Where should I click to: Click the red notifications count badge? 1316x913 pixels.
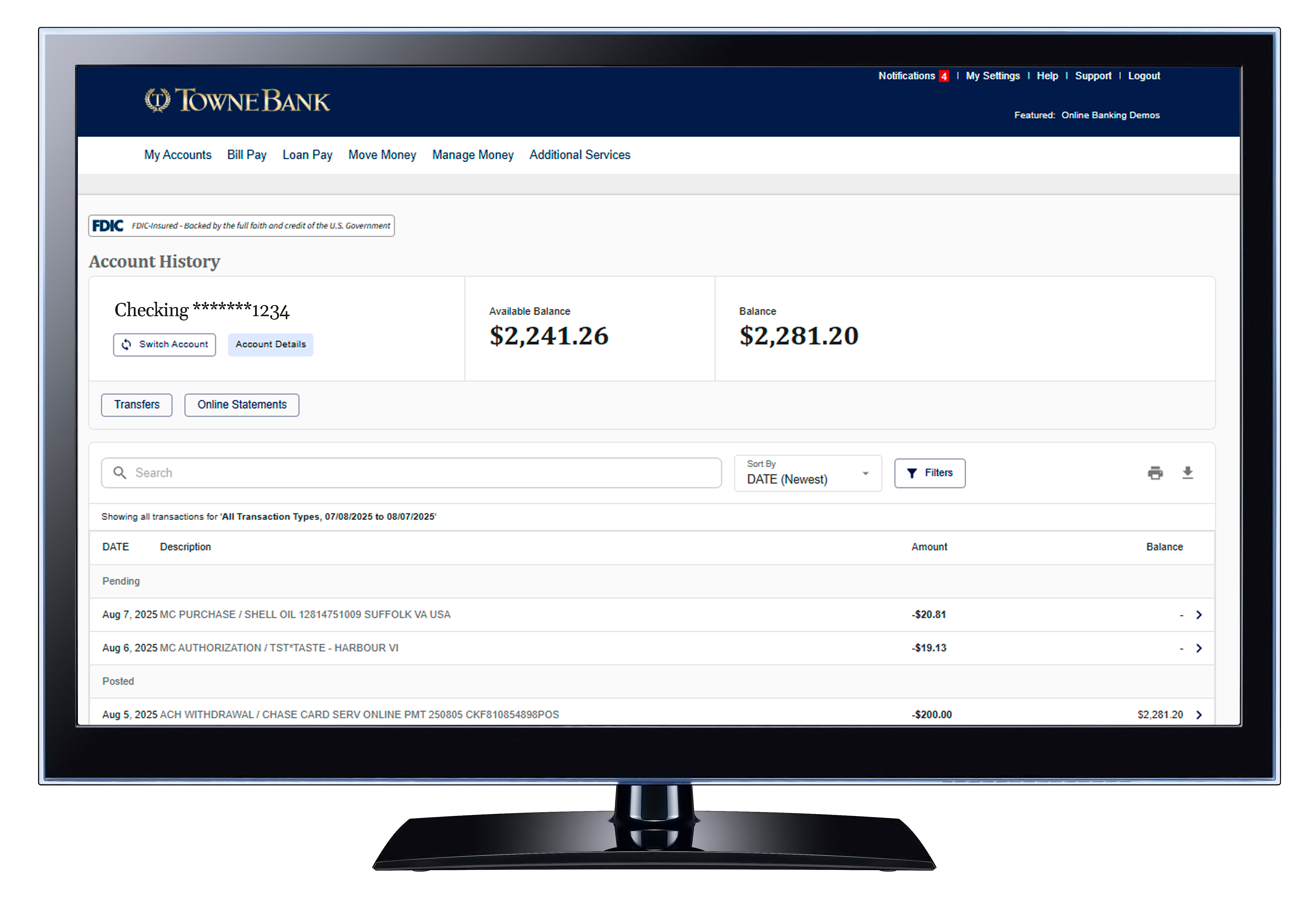coord(944,76)
